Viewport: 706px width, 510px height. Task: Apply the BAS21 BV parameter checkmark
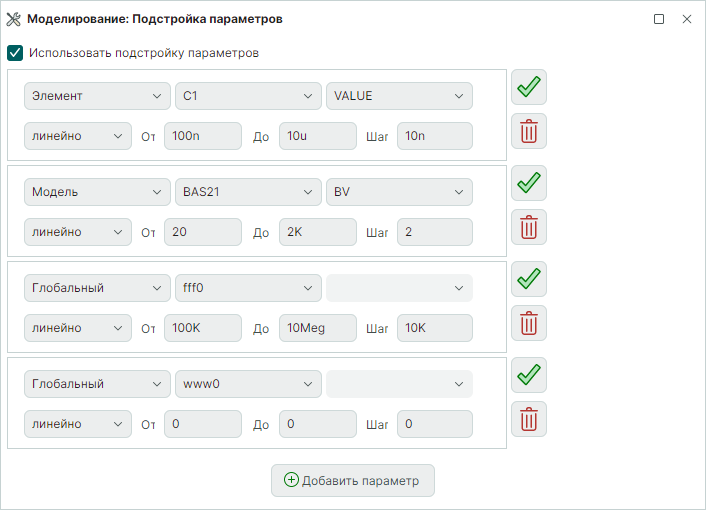click(529, 184)
